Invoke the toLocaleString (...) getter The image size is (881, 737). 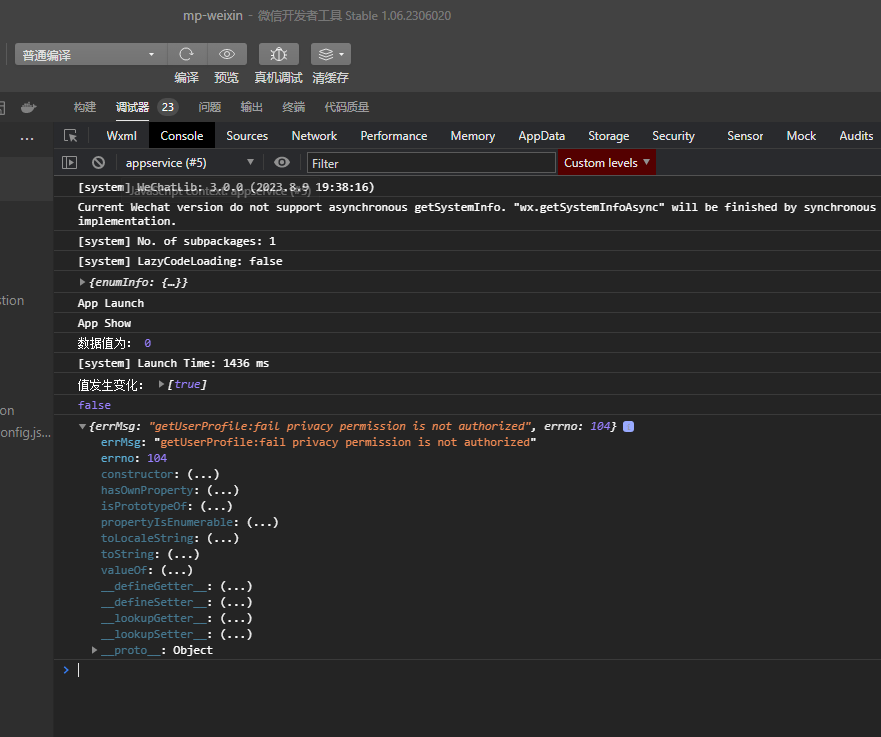(223, 538)
